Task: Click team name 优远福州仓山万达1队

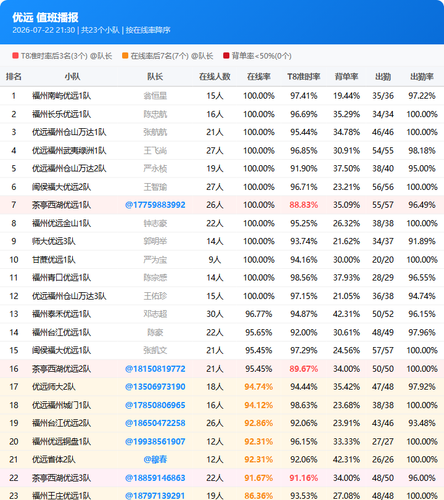Action: click(69, 132)
